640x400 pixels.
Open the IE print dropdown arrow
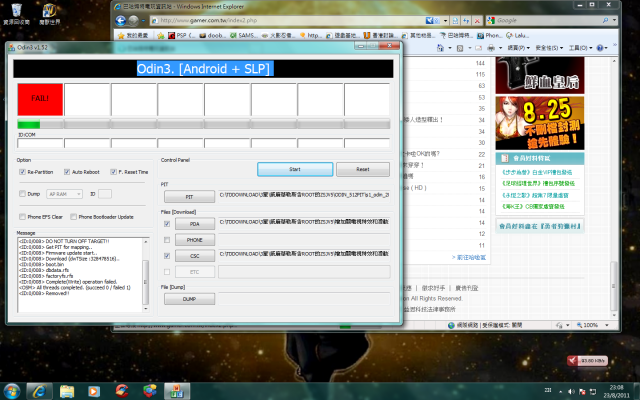[500, 48]
